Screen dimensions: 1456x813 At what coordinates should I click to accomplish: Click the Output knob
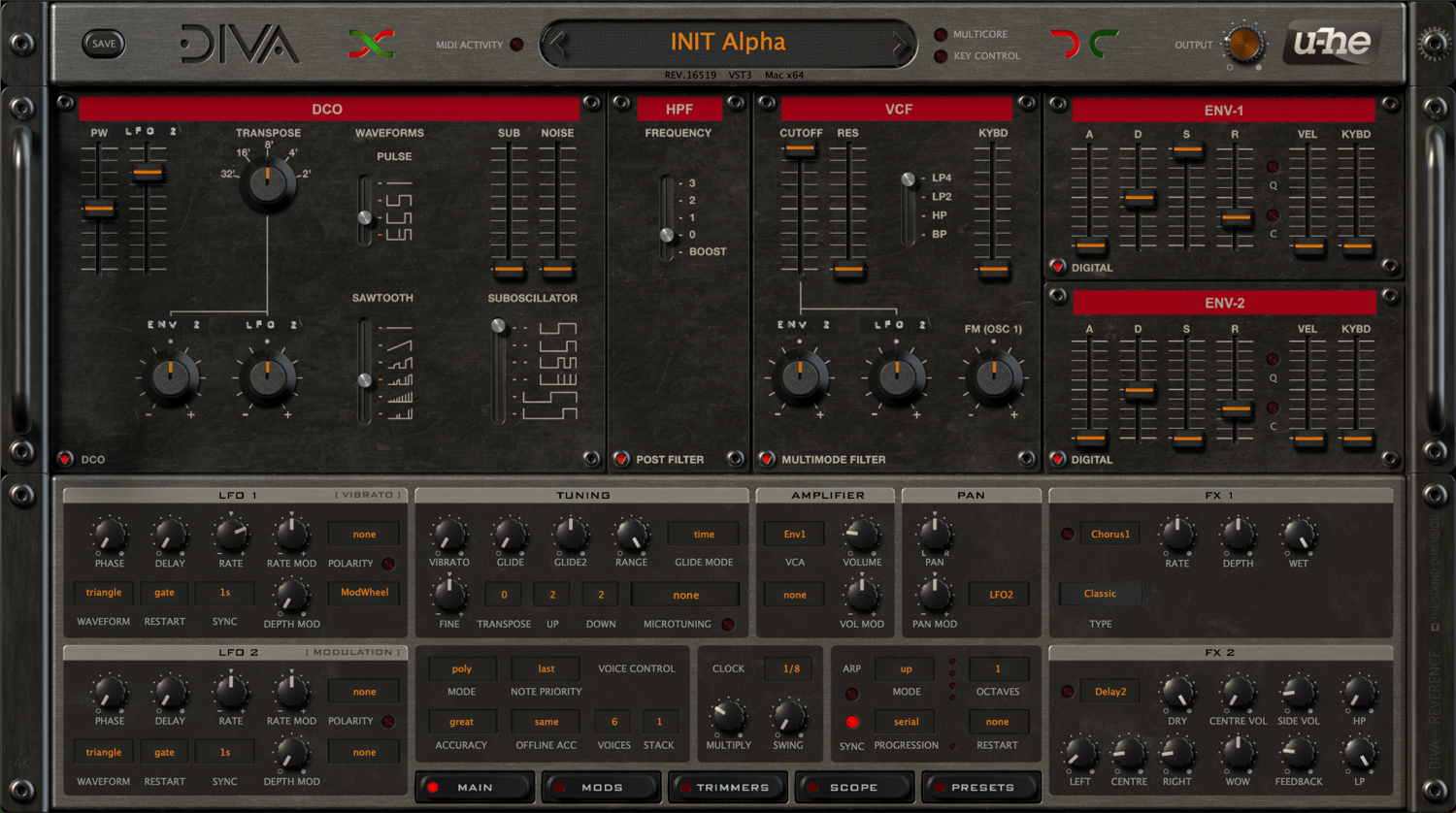point(1243,44)
